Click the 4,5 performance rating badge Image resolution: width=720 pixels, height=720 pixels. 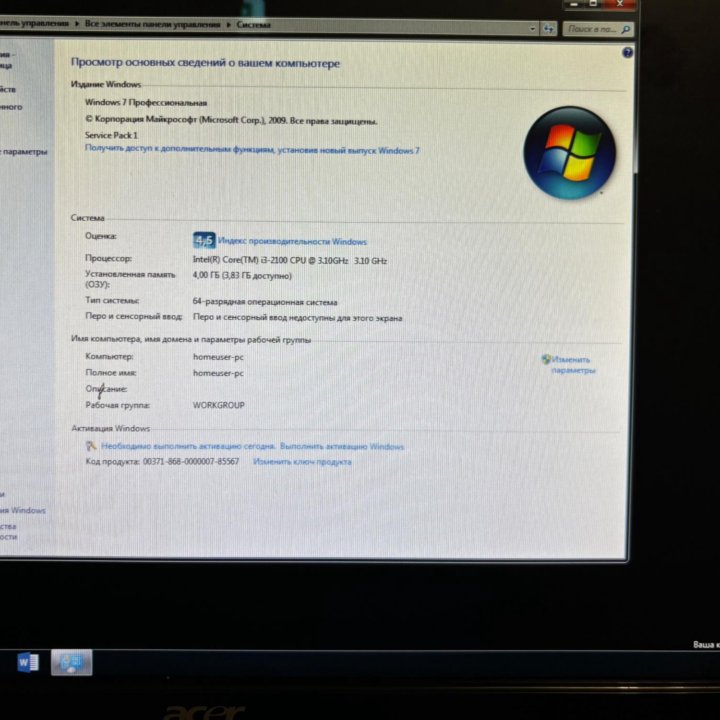point(204,240)
